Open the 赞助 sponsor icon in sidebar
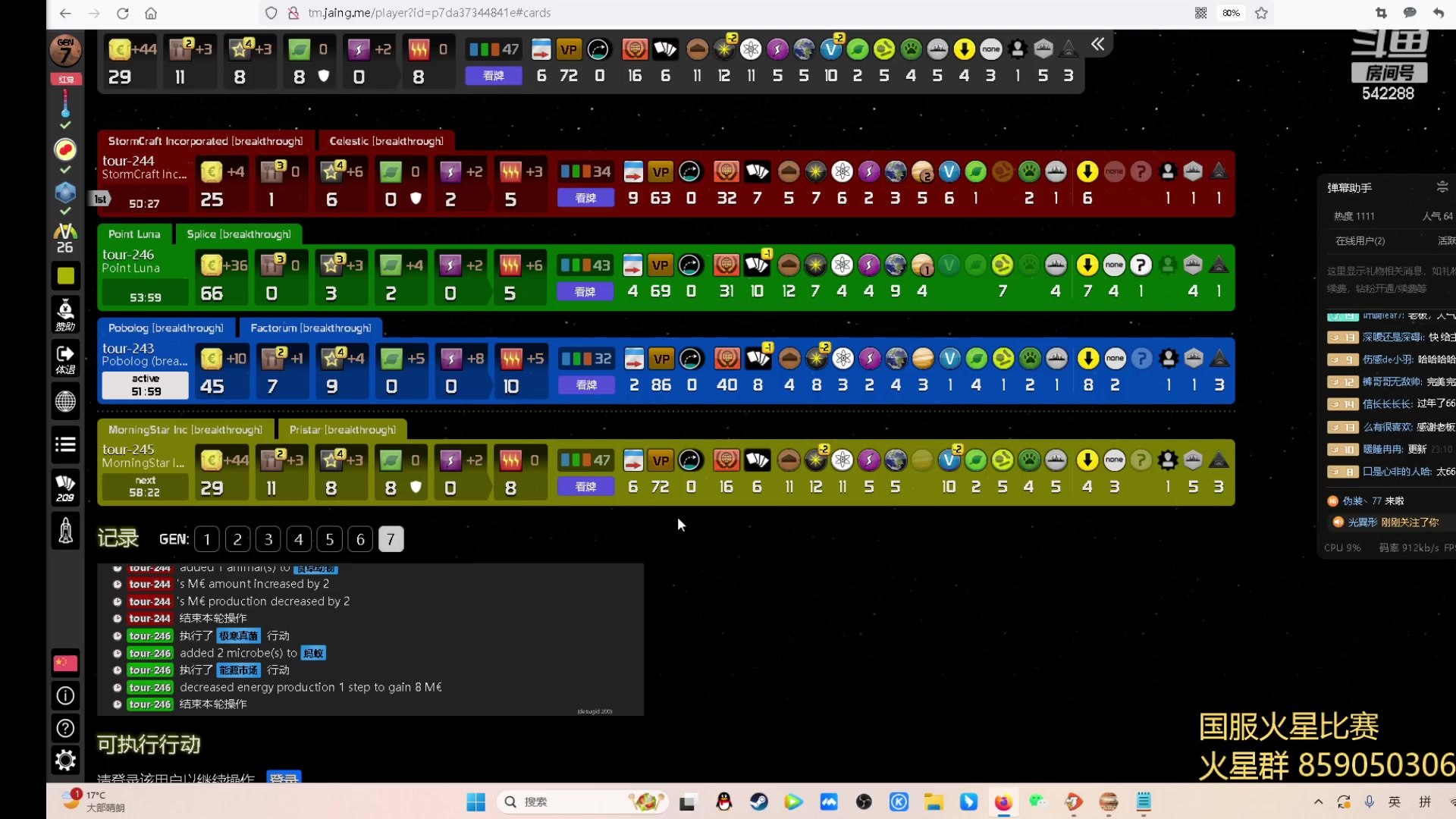 pos(65,314)
